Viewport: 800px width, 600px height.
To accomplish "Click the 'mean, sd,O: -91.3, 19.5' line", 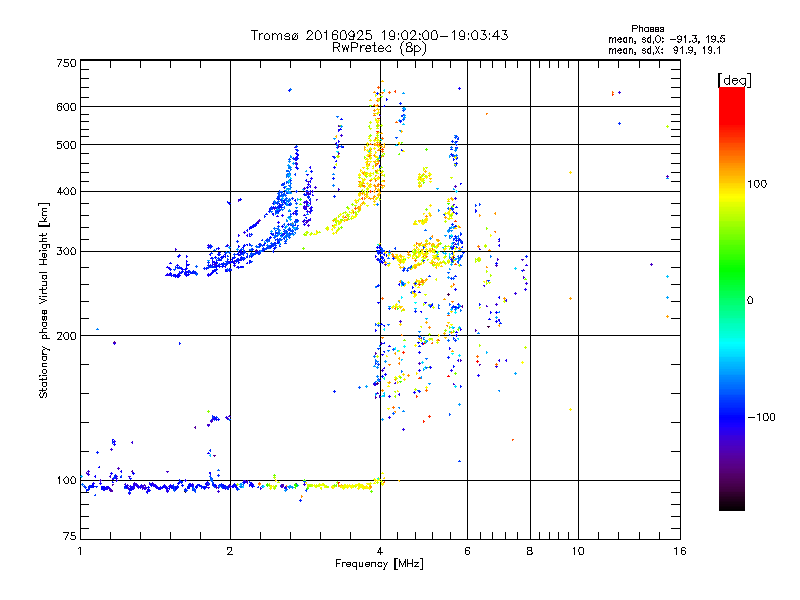I will [667, 39].
